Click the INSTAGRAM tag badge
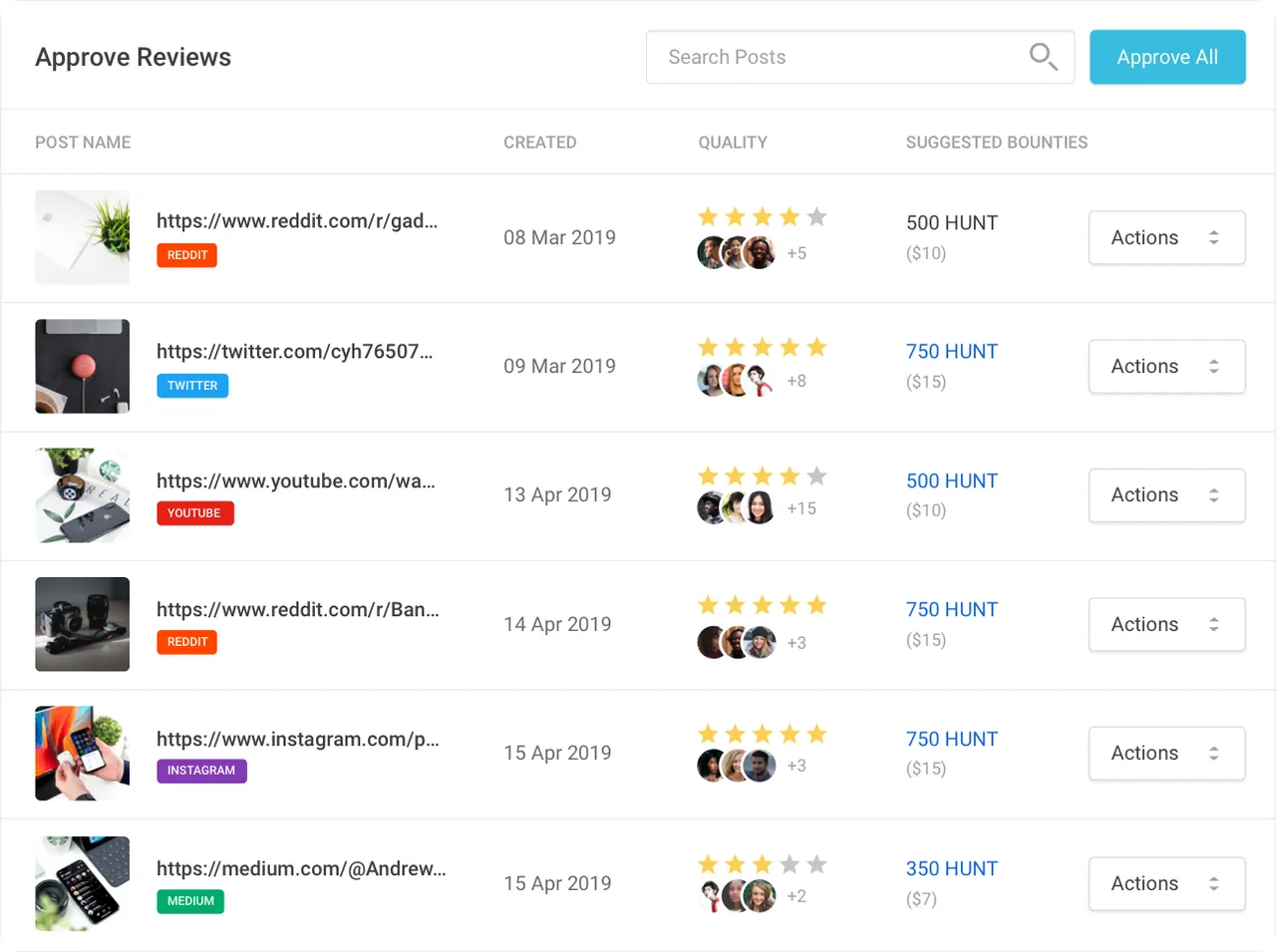Viewport: 1276px width, 952px height. 201,771
